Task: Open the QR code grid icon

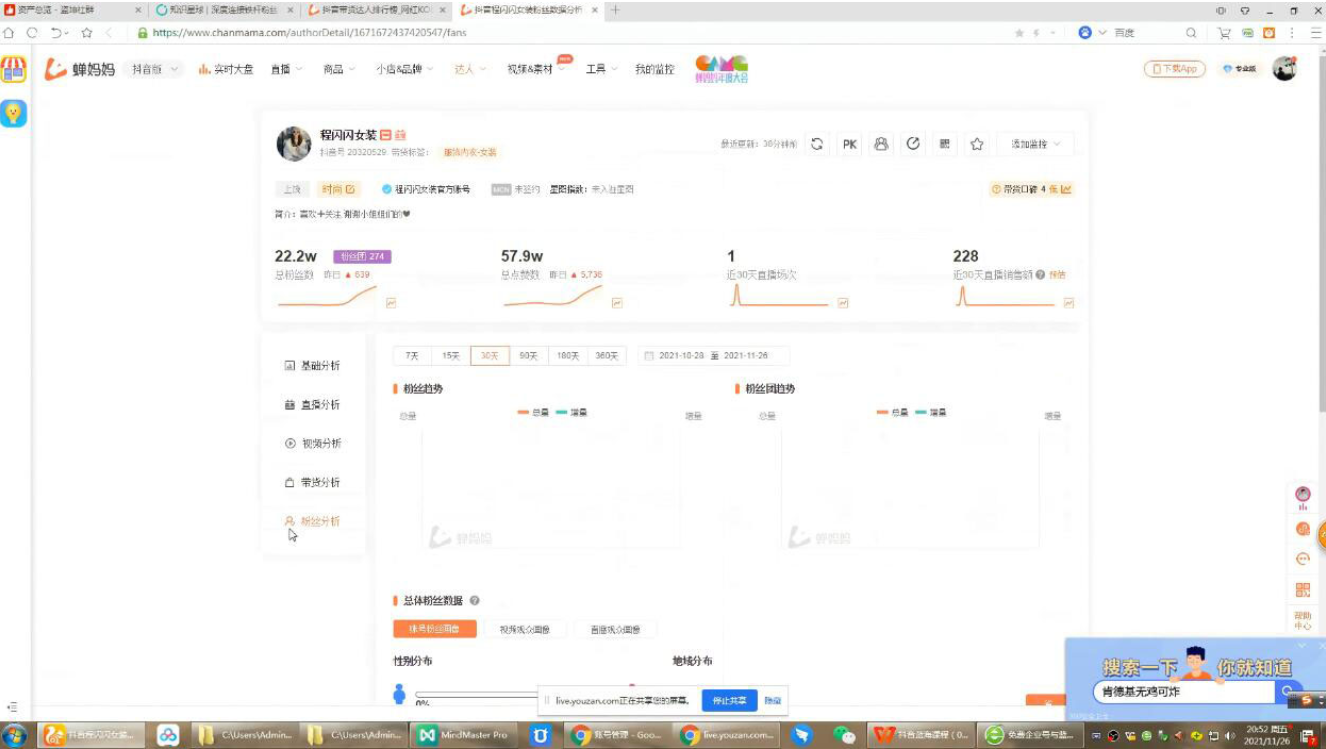Action: pos(945,144)
